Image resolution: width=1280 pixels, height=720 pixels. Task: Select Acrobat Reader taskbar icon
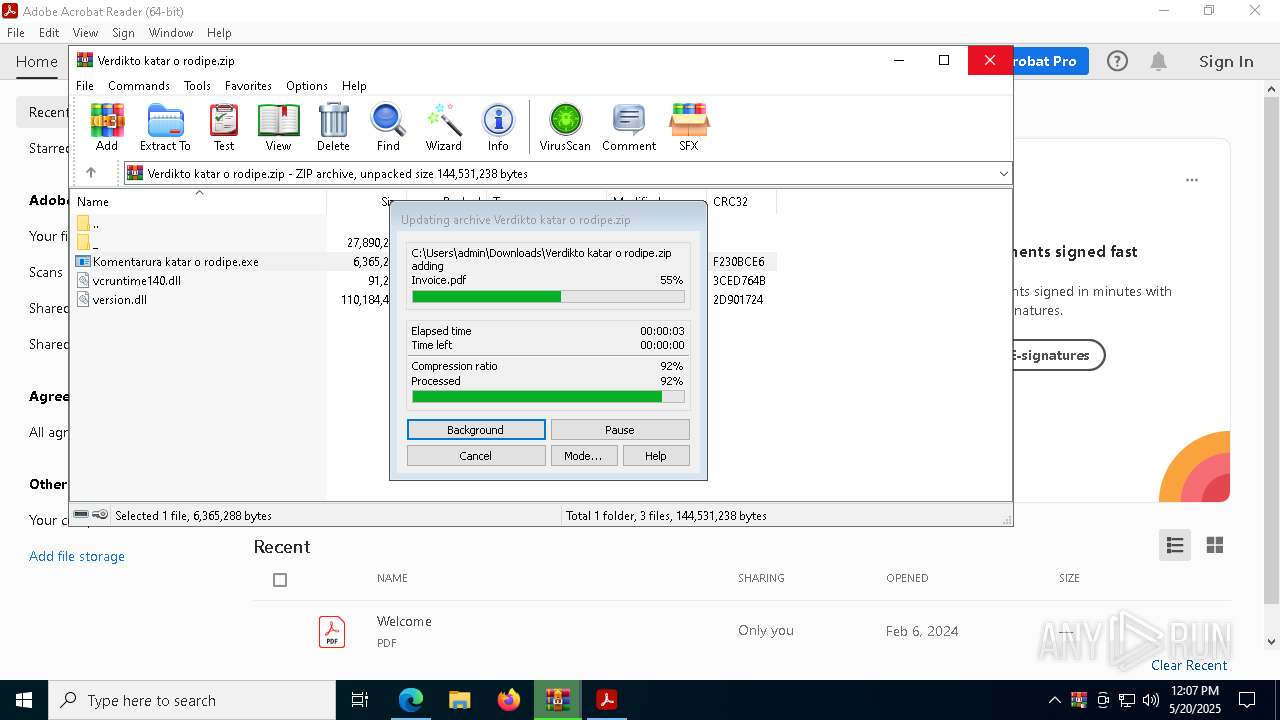coord(606,700)
